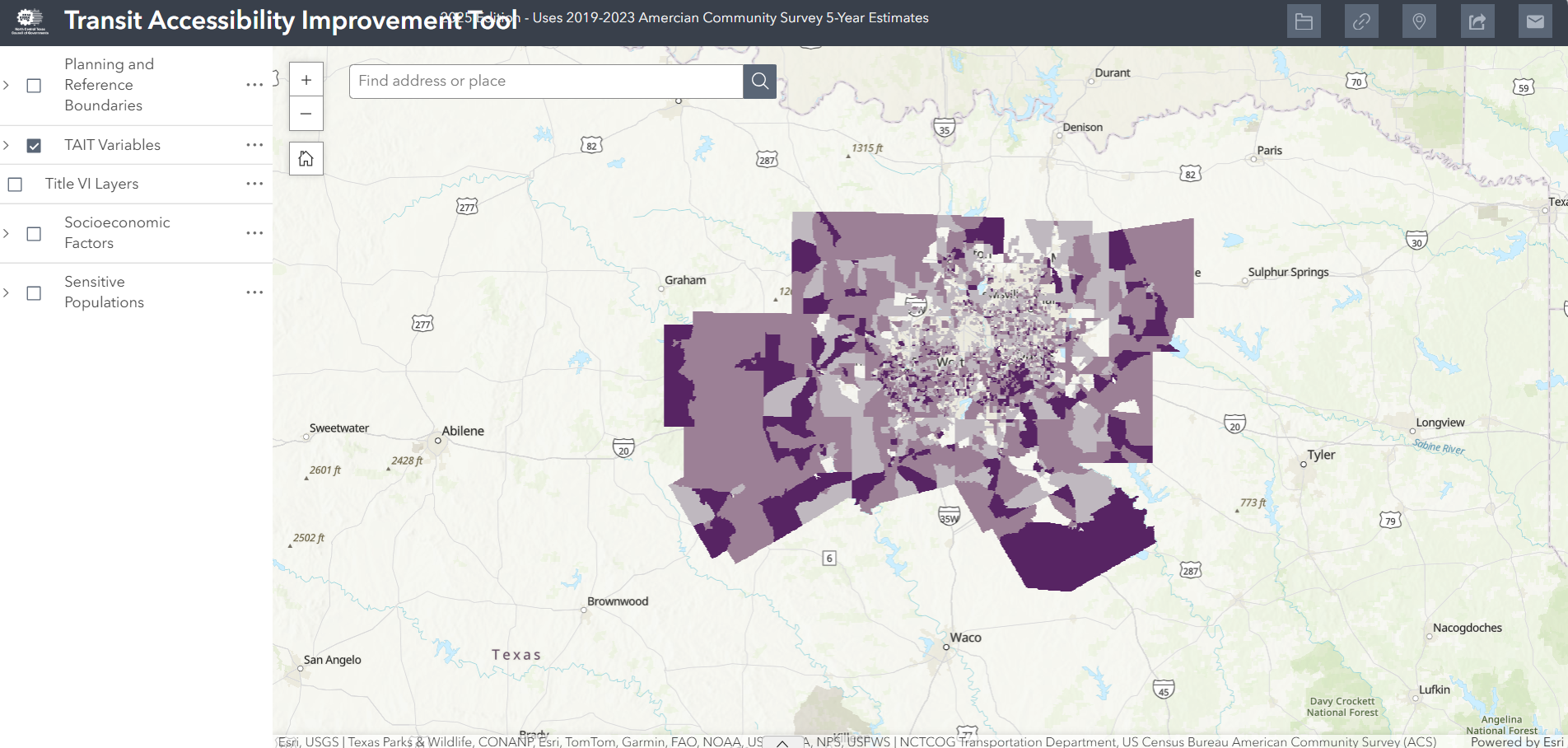The width and height of the screenshot is (1568, 748).
Task: Uncheck the TAIT Variables layer
Action: (x=33, y=146)
